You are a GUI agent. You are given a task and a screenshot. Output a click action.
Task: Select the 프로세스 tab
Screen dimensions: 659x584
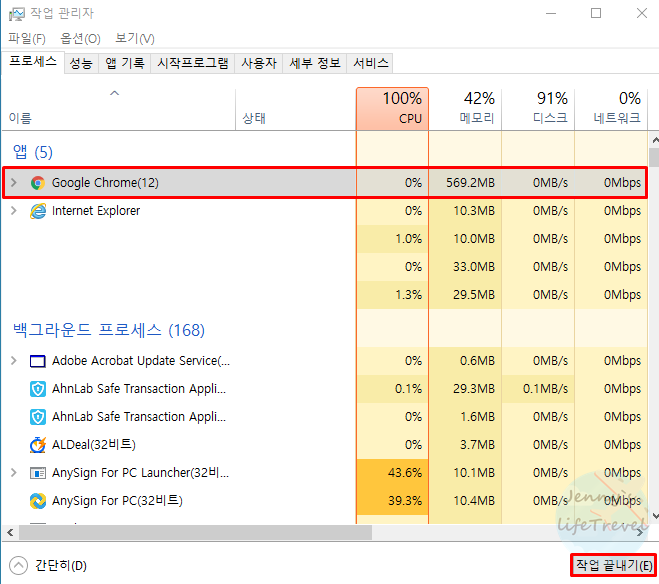(33, 62)
